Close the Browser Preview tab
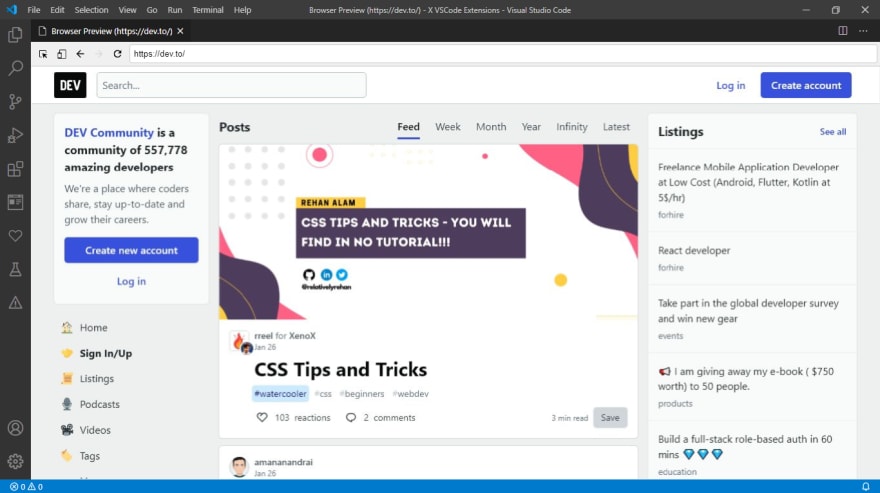880x493 pixels. pyautogui.click(x=180, y=31)
